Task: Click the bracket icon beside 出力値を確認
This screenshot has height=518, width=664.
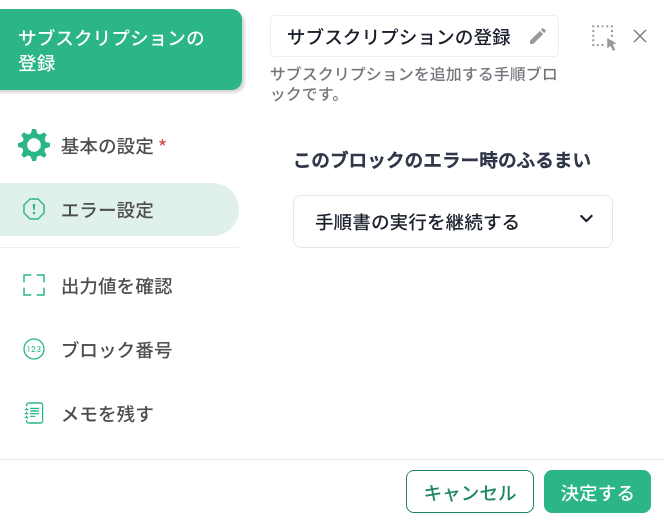Action: pyautogui.click(x=34, y=285)
